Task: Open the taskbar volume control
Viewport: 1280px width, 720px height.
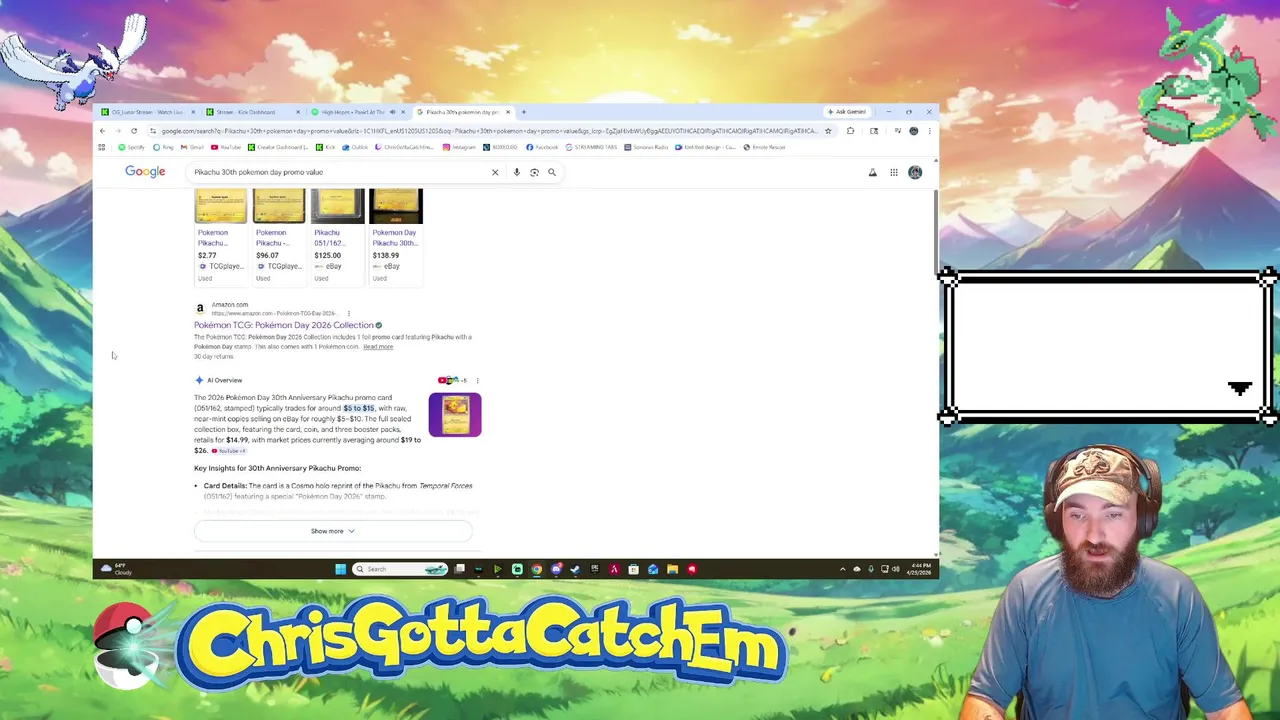Action: 896,569
